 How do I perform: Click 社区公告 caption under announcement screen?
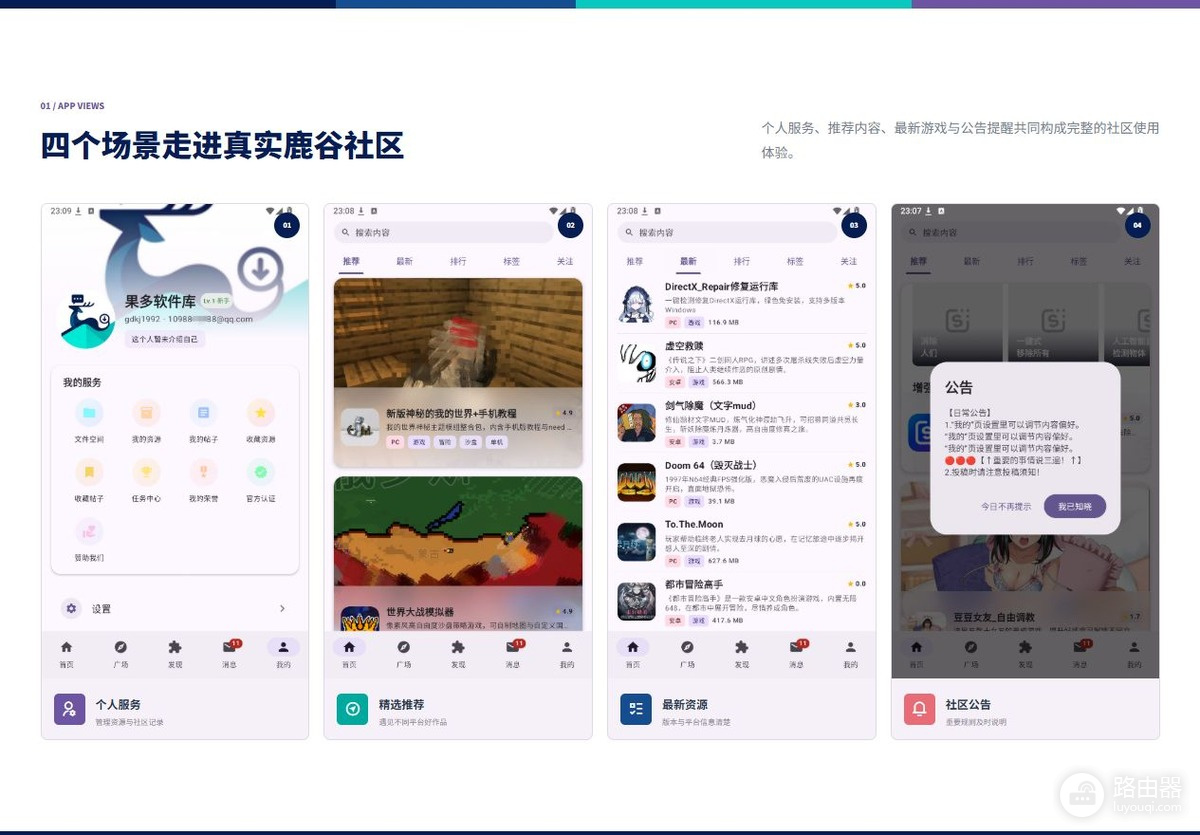click(968, 704)
